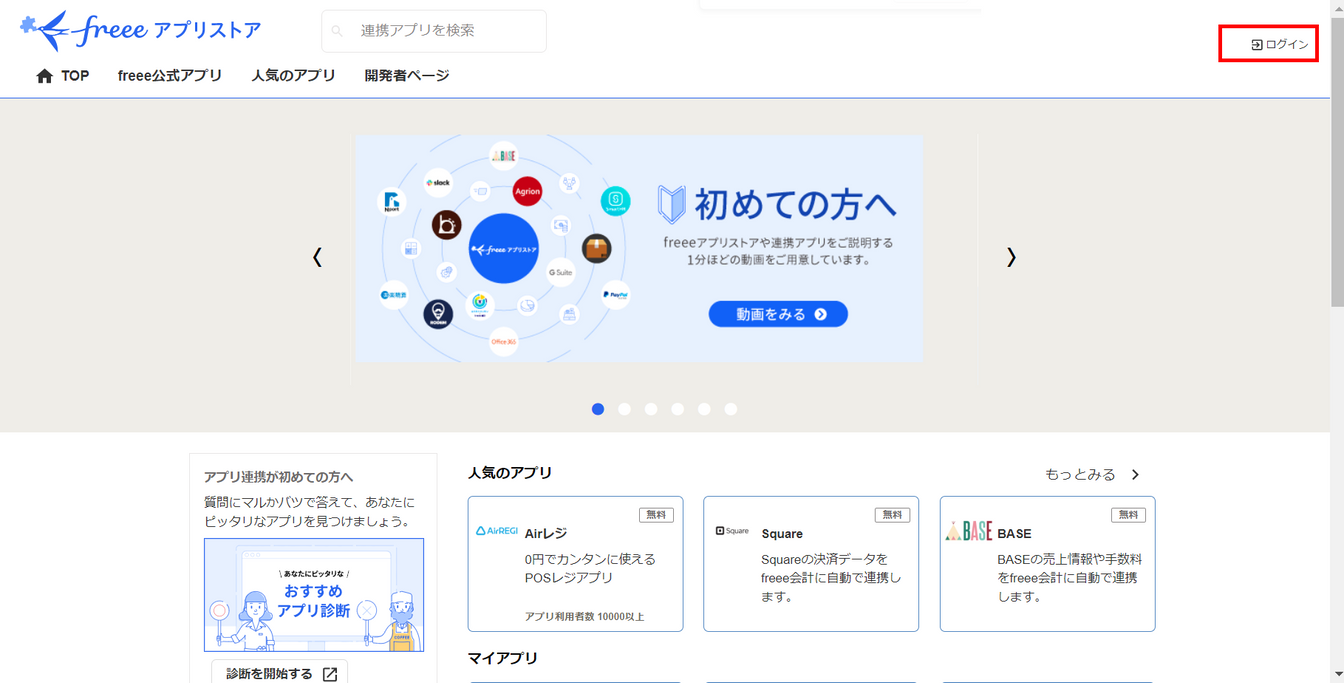This screenshot has width=1344, height=683.
Task: Open the Airレジ app title
Action: click(x=546, y=534)
